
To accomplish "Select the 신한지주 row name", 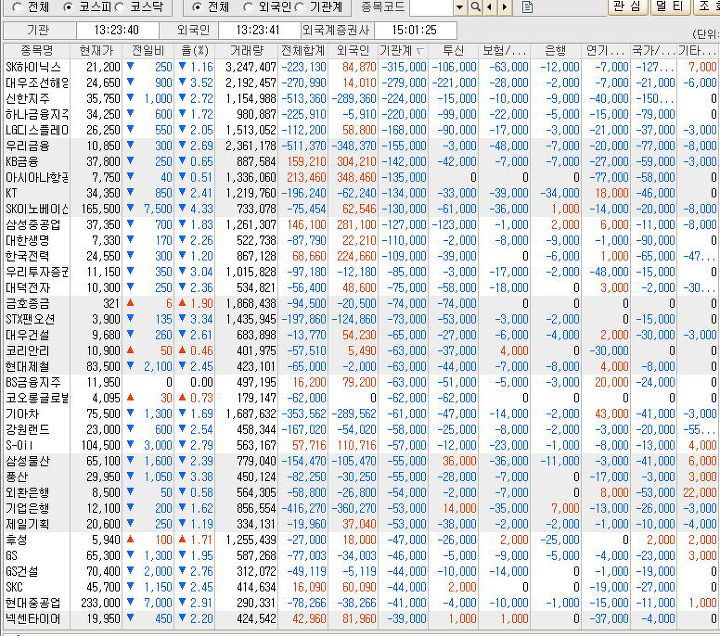I will tap(27, 99).
